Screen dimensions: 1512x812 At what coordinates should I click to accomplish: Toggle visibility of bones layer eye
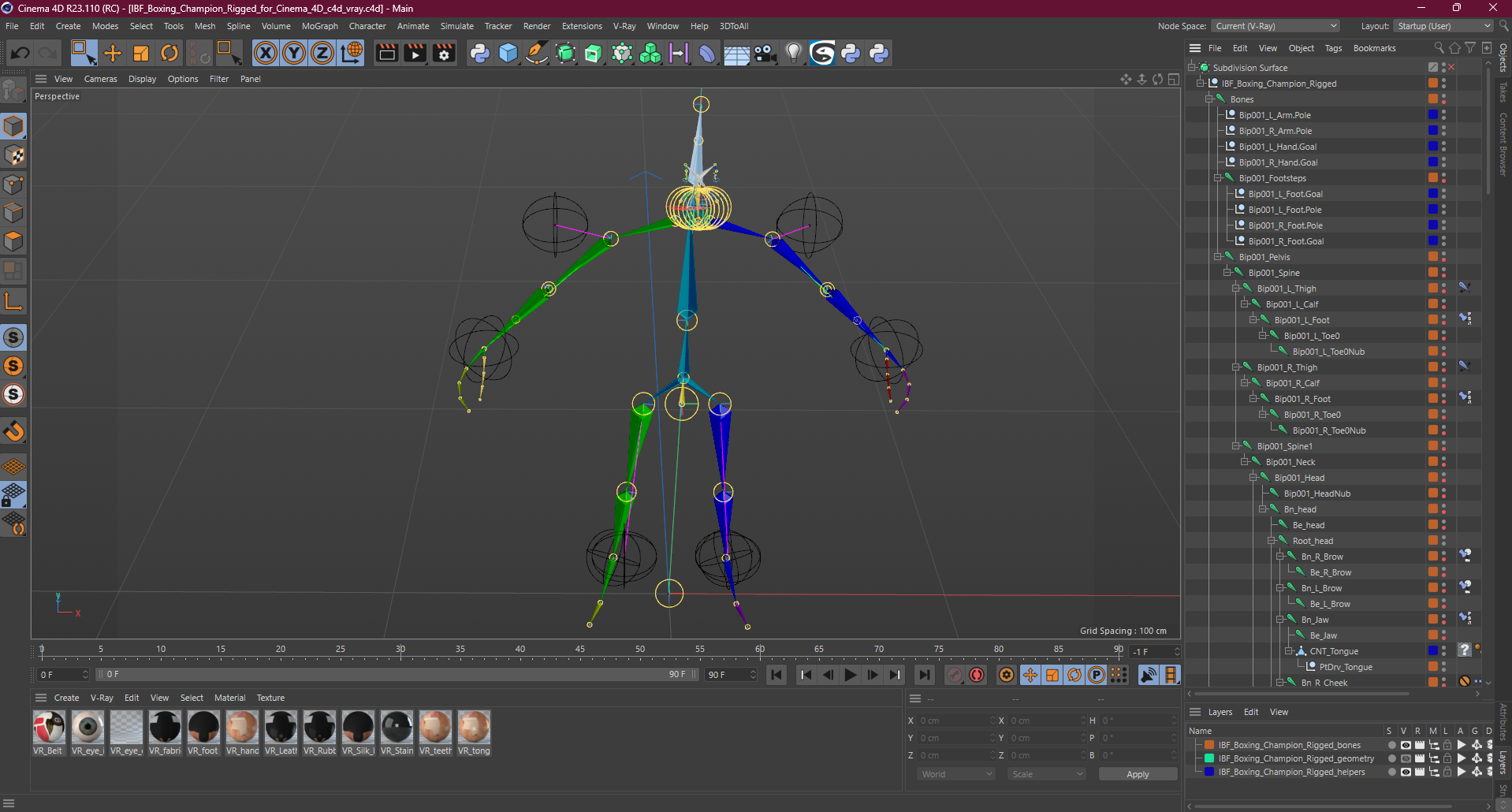(1405, 745)
